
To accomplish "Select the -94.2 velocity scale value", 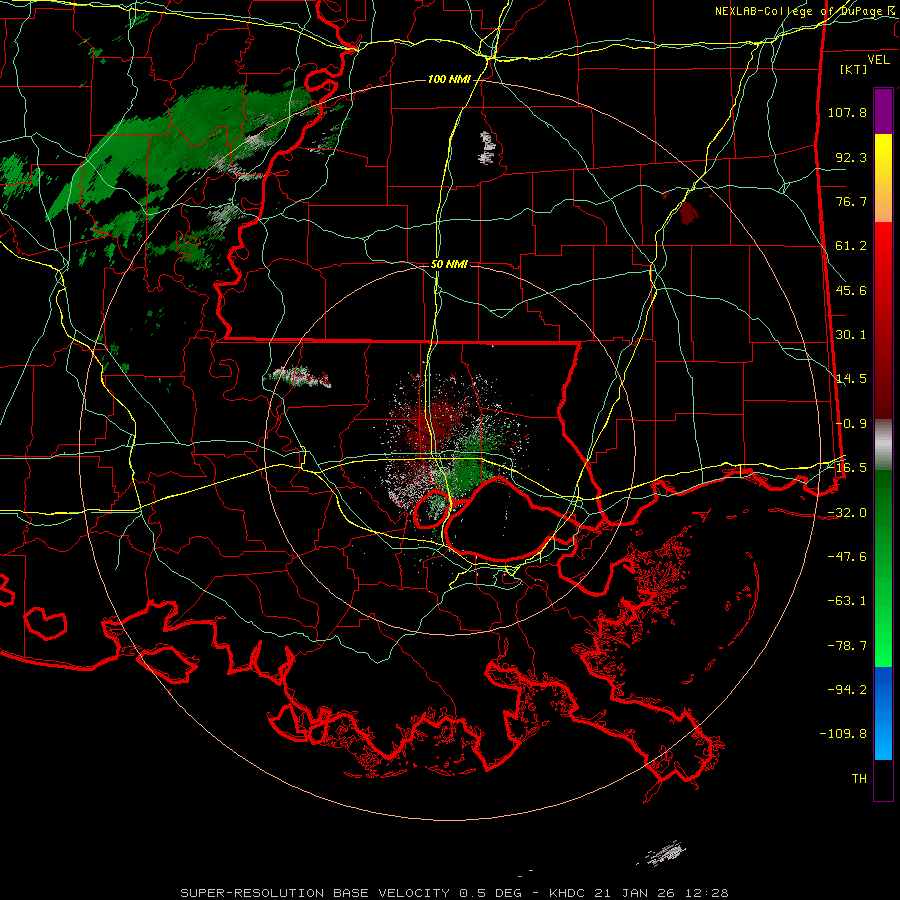I will click(847, 690).
